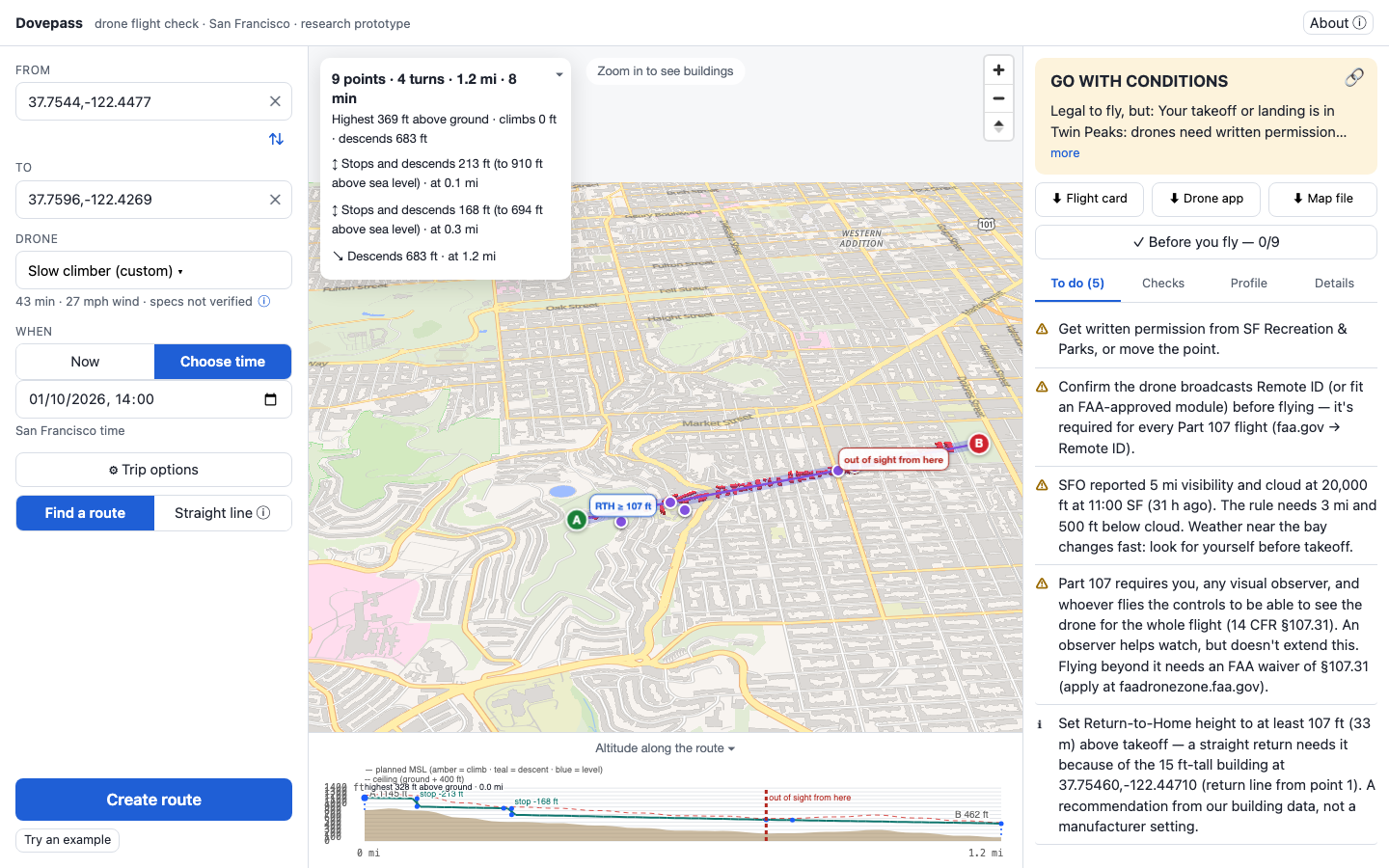
Task: Open the About dialog
Action: pos(1338,23)
